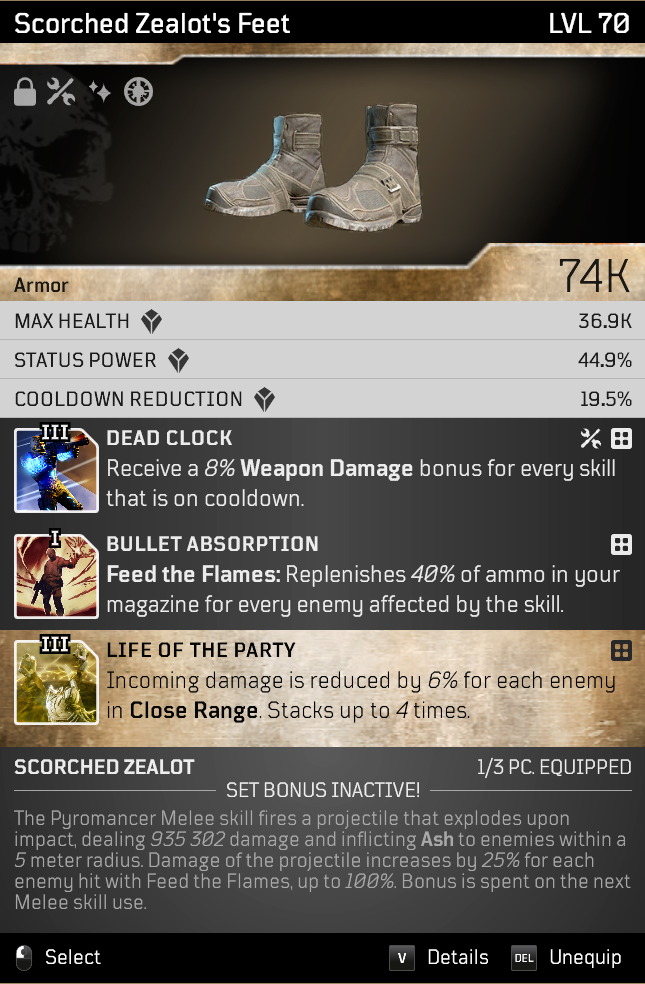Click the grid icon on Life of the Party
645x984 pixels.
coord(621,651)
